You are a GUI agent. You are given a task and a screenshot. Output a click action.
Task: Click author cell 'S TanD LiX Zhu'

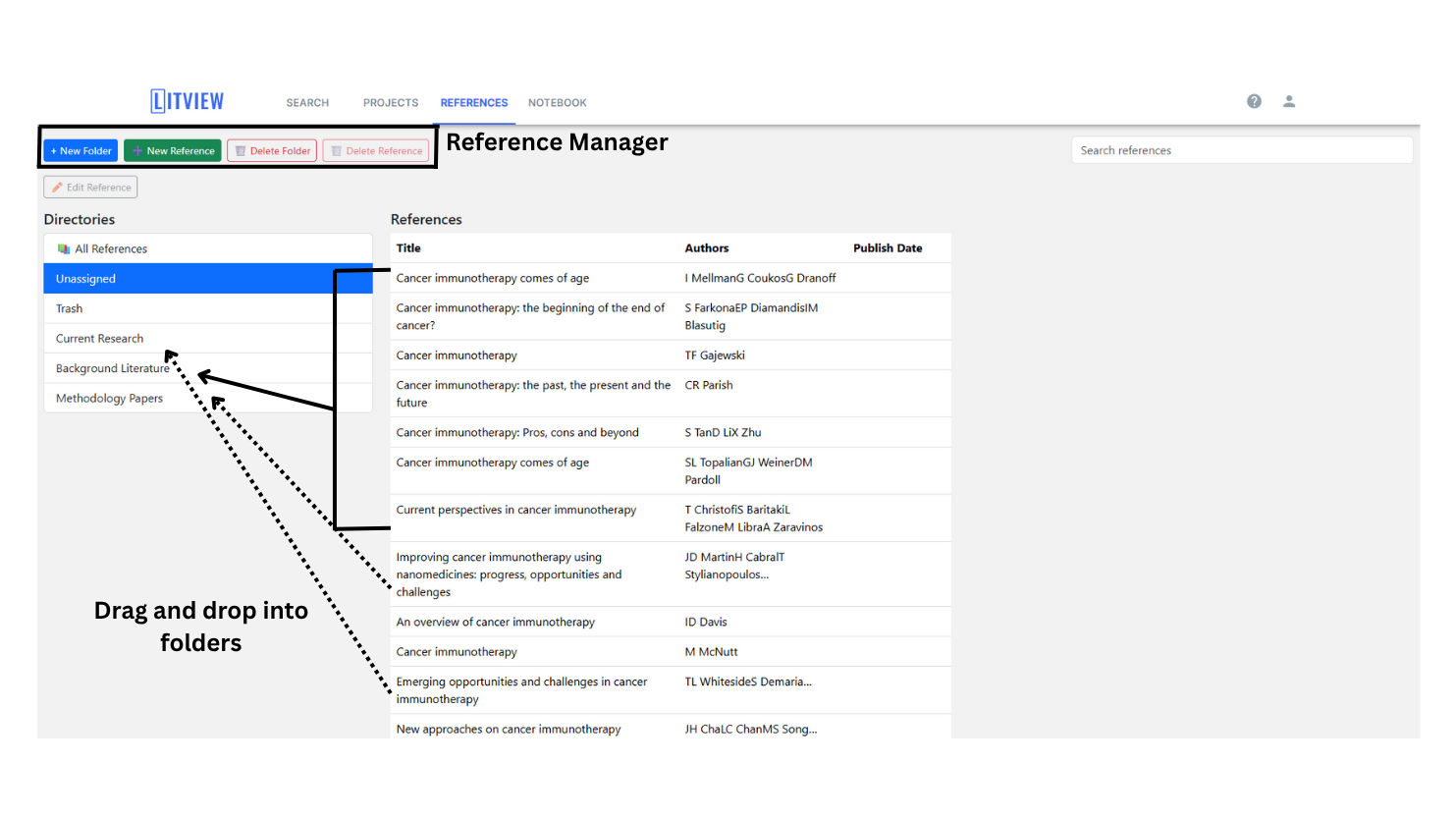(x=723, y=432)
